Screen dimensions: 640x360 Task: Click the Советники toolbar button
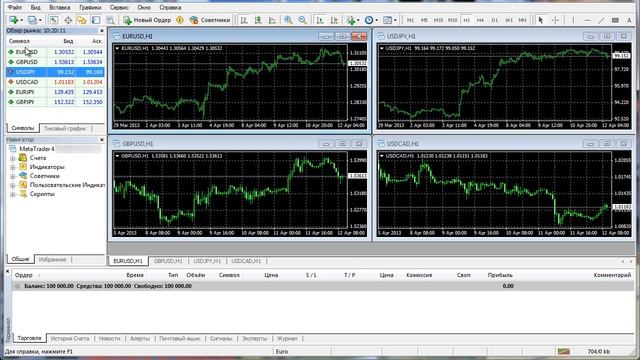[x=210, y=20]
